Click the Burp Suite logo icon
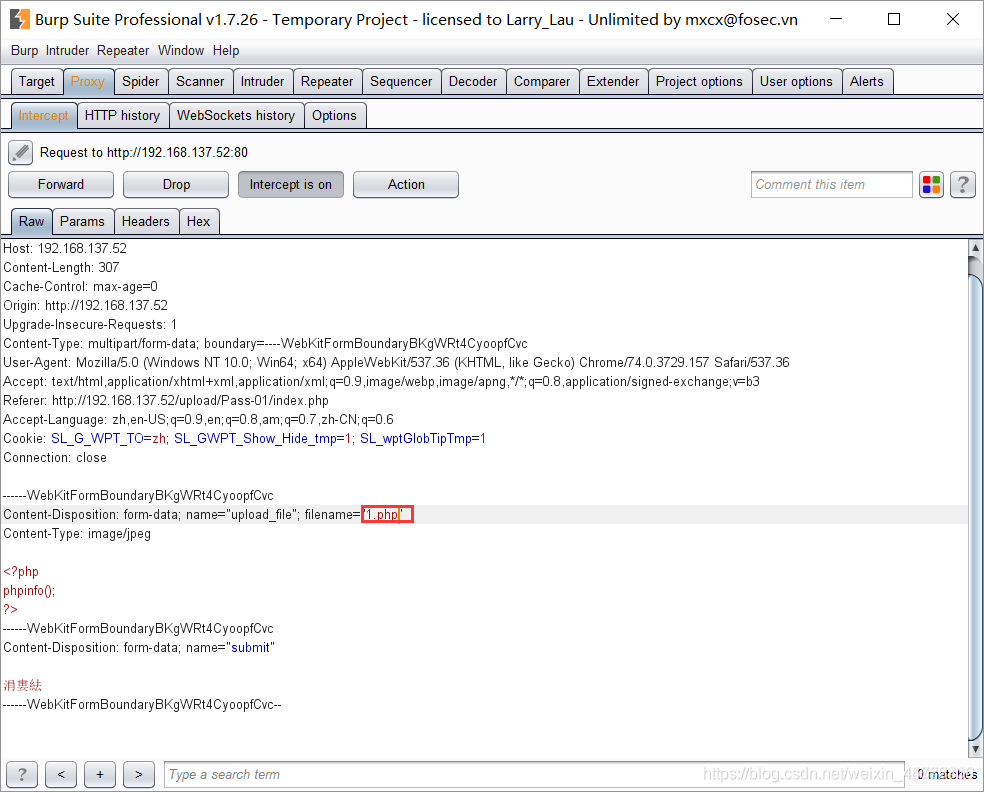This screenshot has width=984, height=792. pos(20,19)
